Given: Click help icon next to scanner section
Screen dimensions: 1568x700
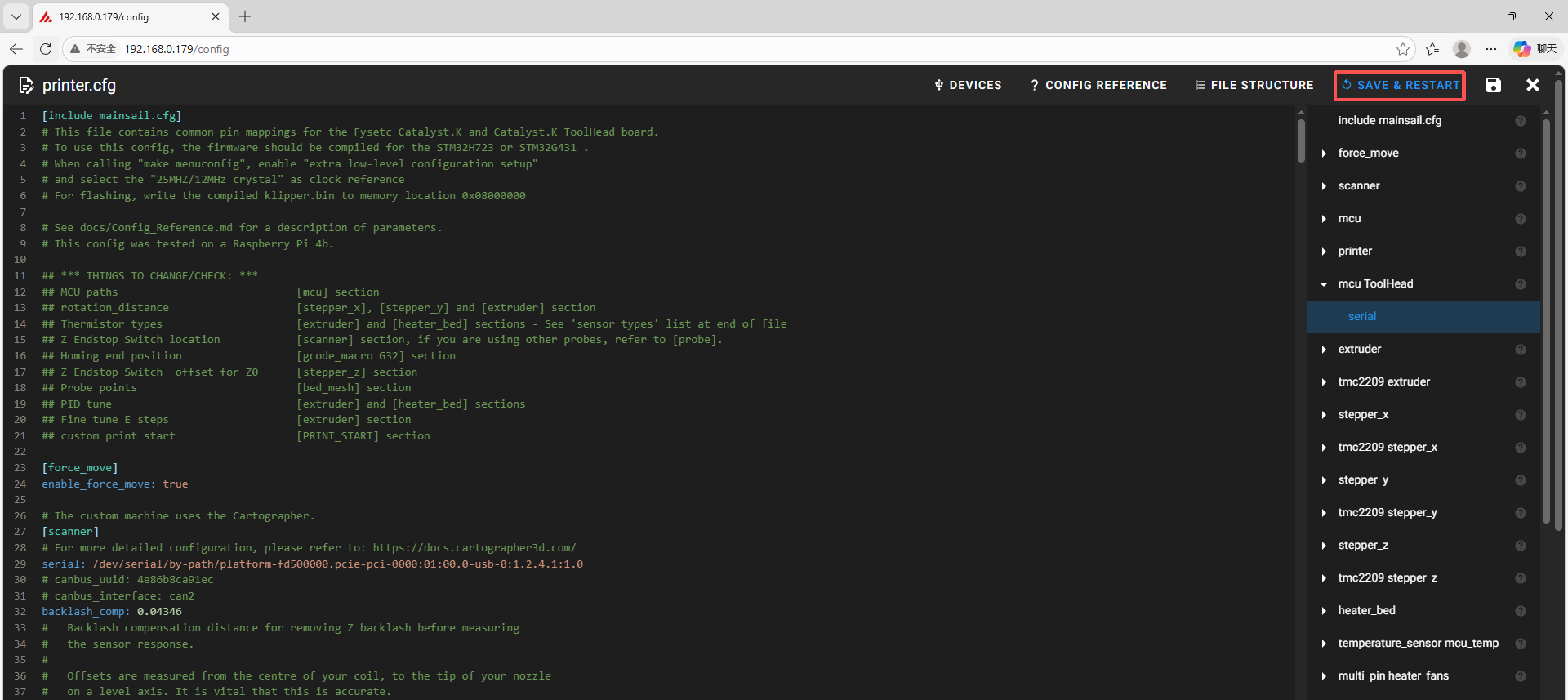Looking at the screenshot, I should pyautogui.click(x=1520, y=186).
